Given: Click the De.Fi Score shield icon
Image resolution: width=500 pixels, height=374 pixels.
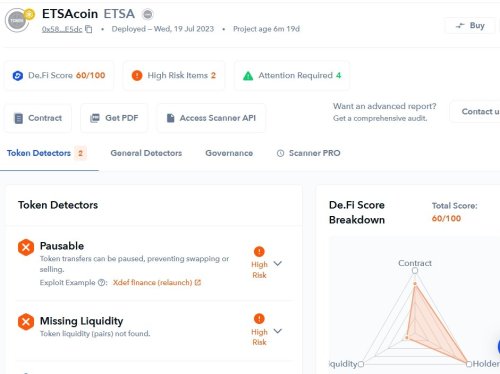Looking at the screenshot, I should (18, 76).
